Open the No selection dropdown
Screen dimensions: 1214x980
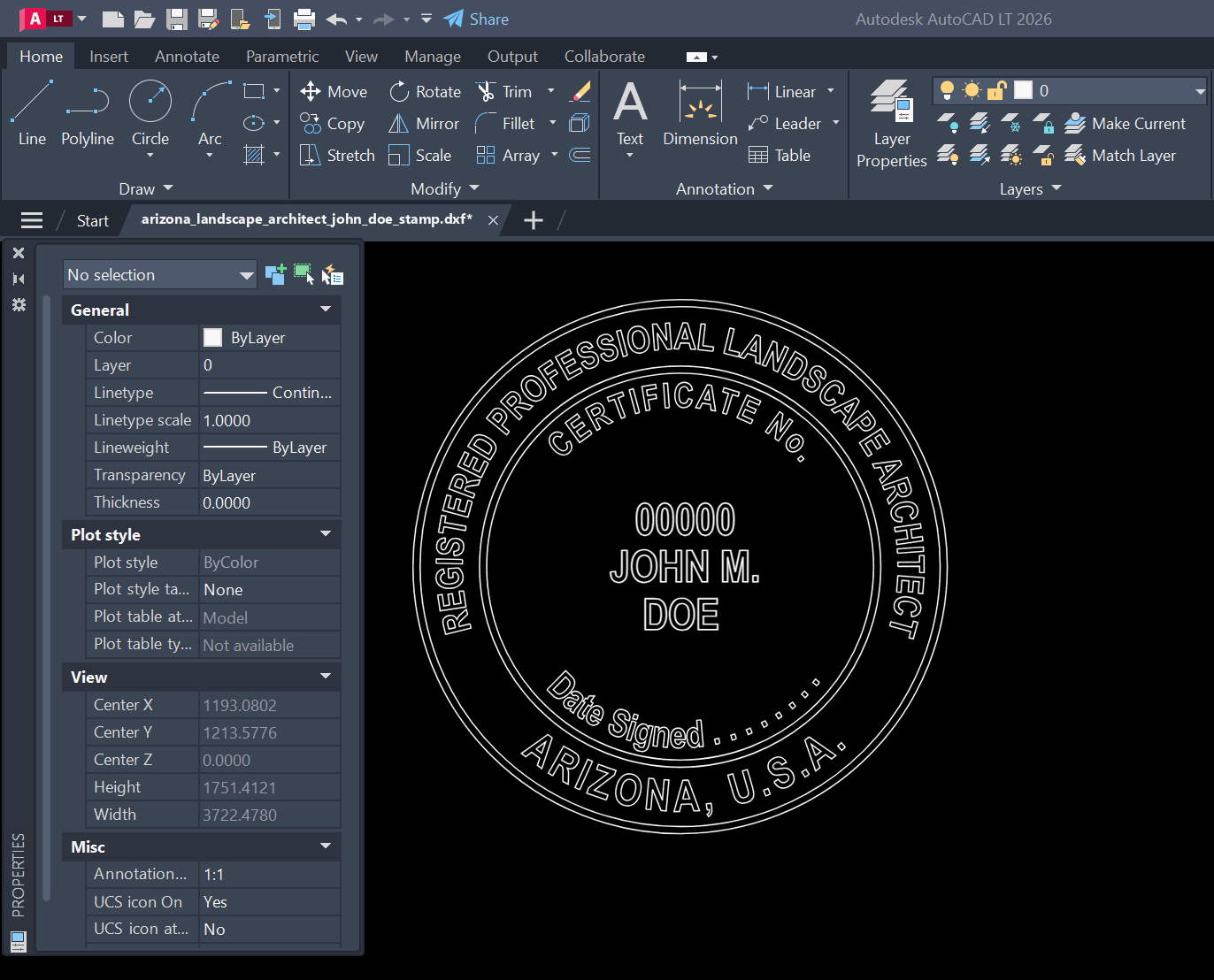[160, 275]
